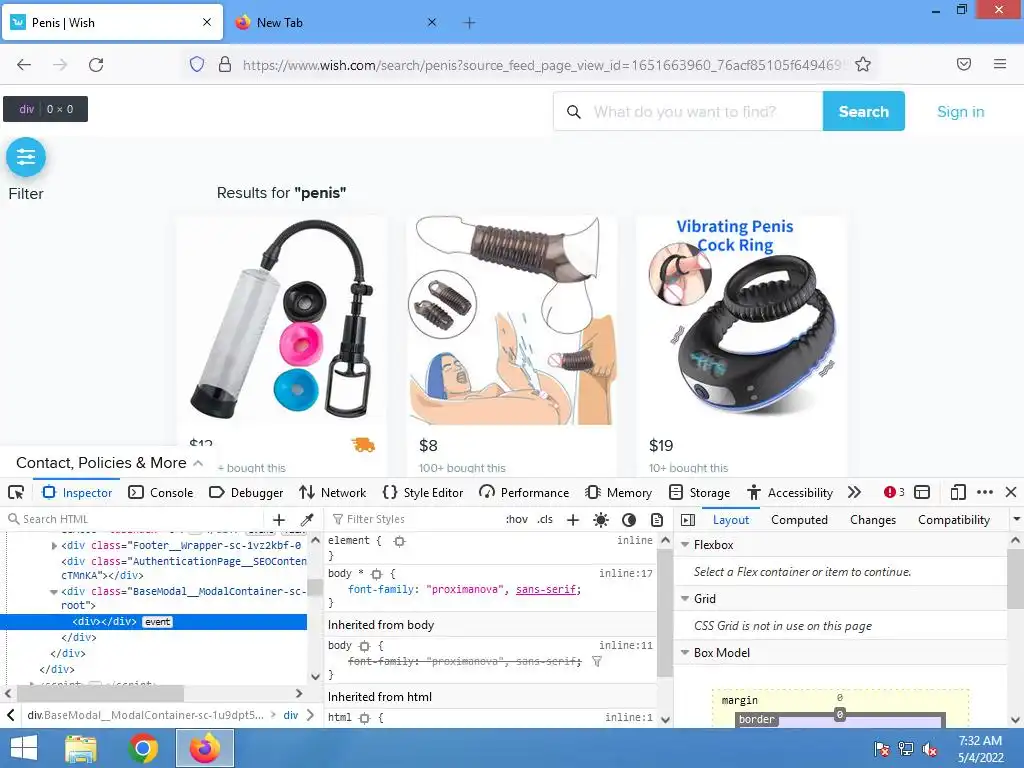Select div.BaseModal__ModalContainer breadcrumb
Screen dimensions: 1024x768
point(146,715)
